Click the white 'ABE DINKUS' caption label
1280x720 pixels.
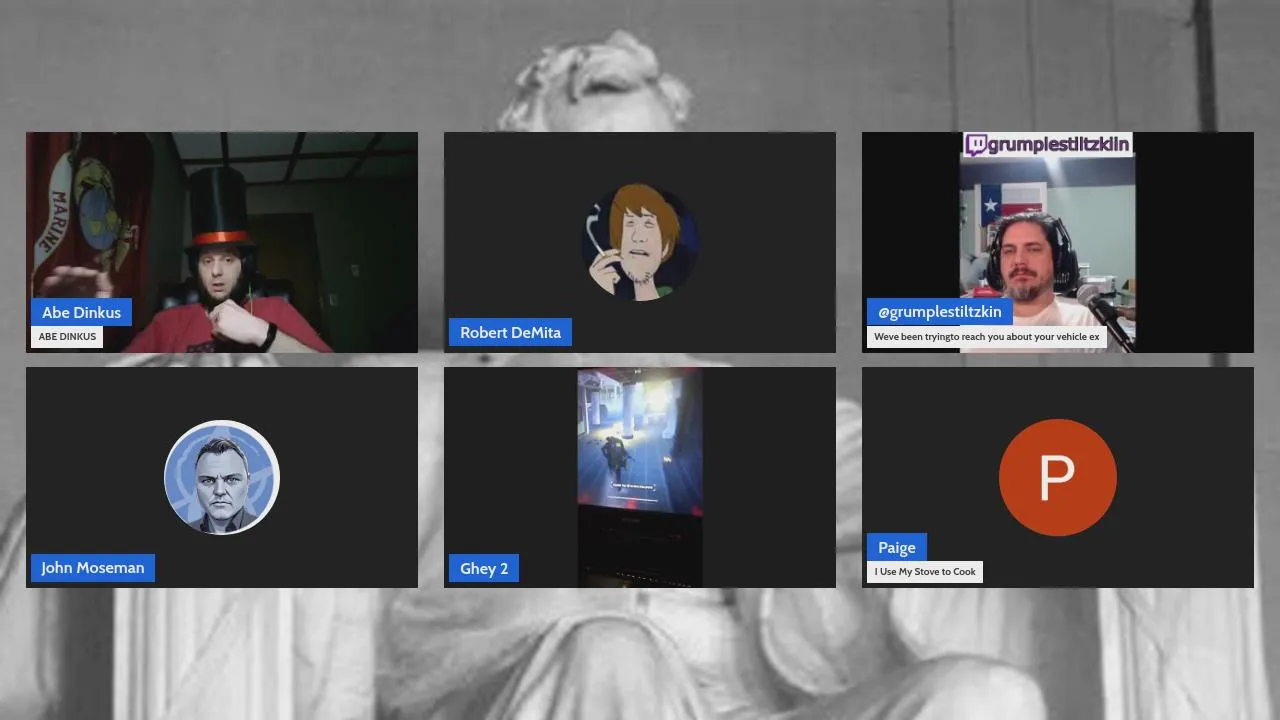[67, 337]
